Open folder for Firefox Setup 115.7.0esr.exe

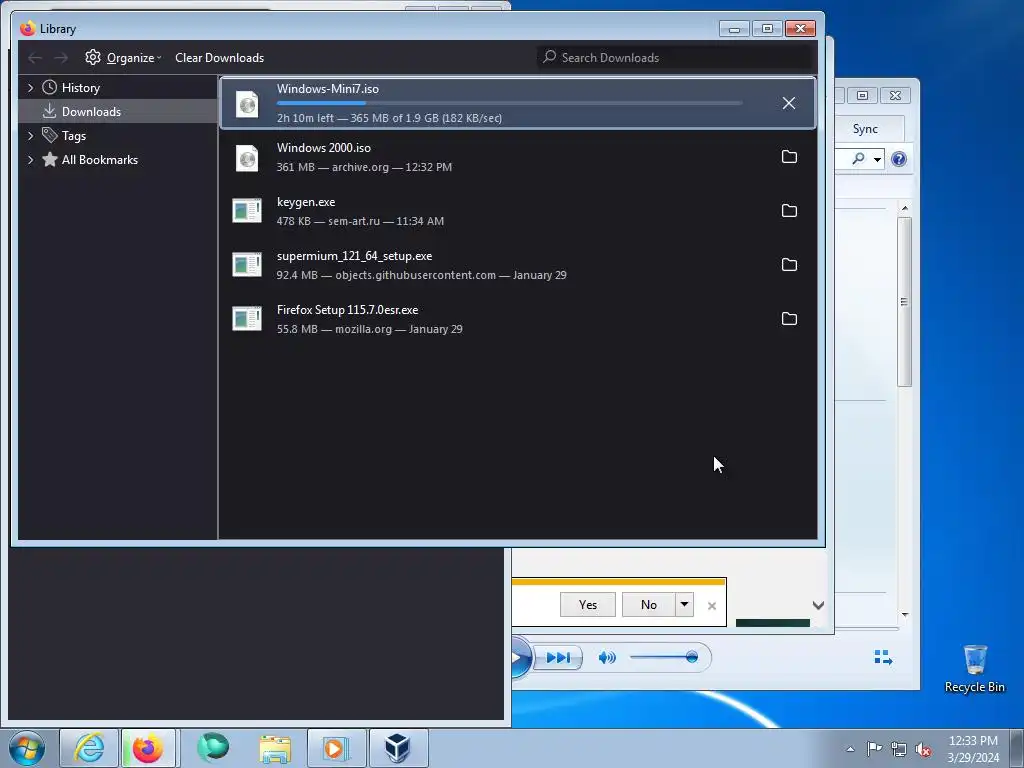[x=789, y=319]
